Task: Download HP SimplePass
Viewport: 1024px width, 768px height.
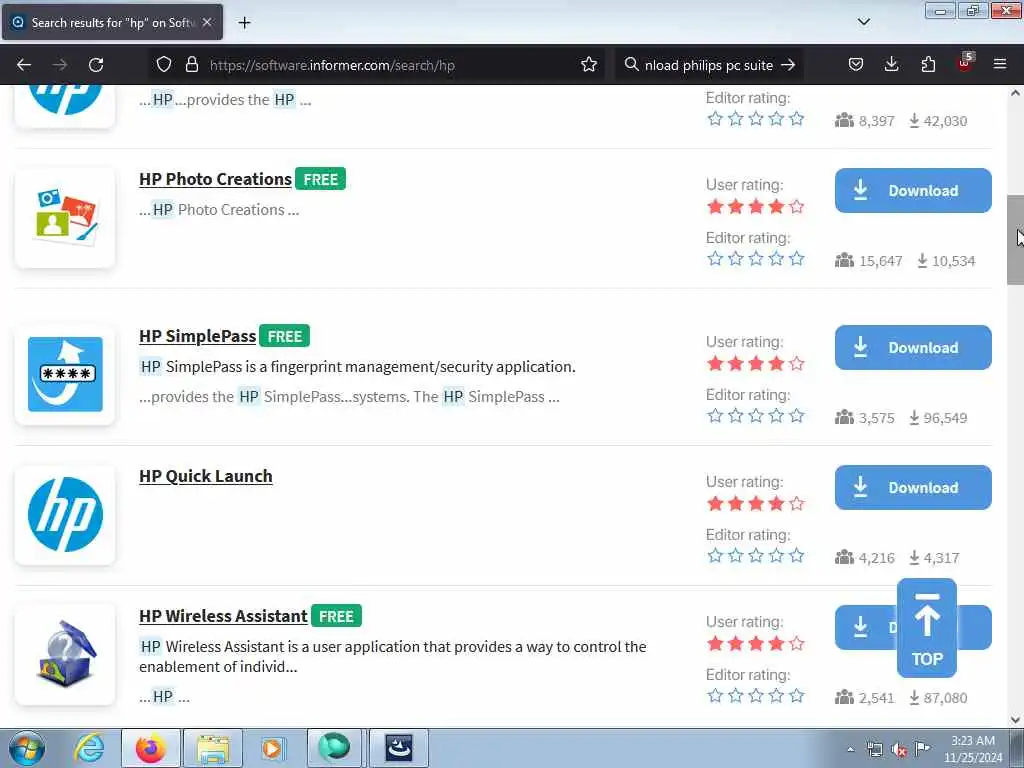Action: coord(913,347)
